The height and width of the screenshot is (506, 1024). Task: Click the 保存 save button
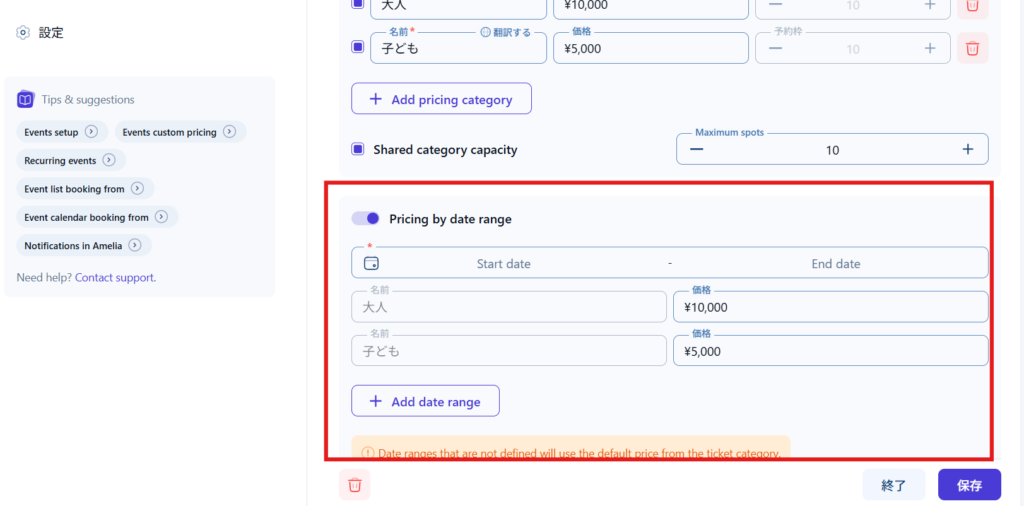tap(969, 485)
